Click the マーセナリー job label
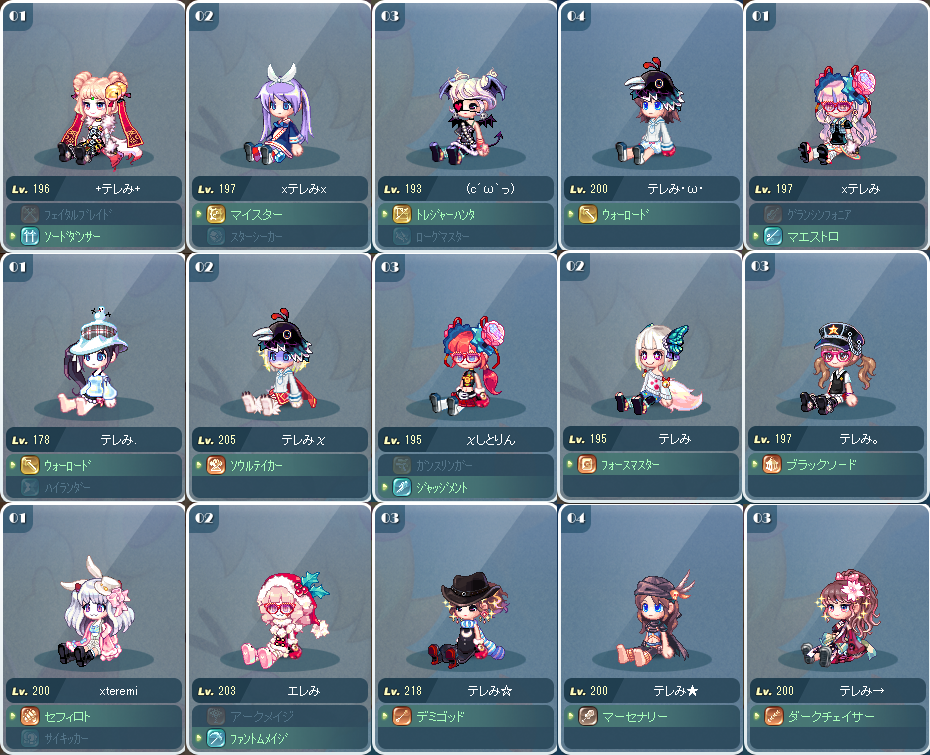The width and height of the screenshot is (930, 755). (635, 716)
